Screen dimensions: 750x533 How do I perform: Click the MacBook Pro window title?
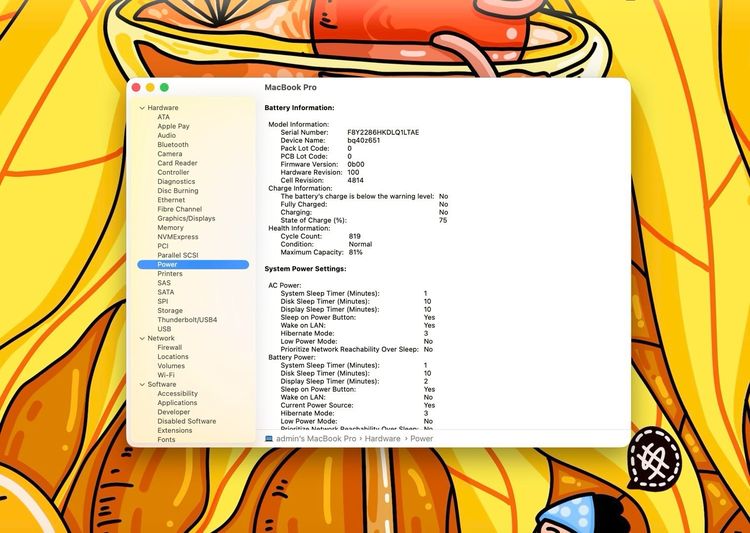(290, 88)
